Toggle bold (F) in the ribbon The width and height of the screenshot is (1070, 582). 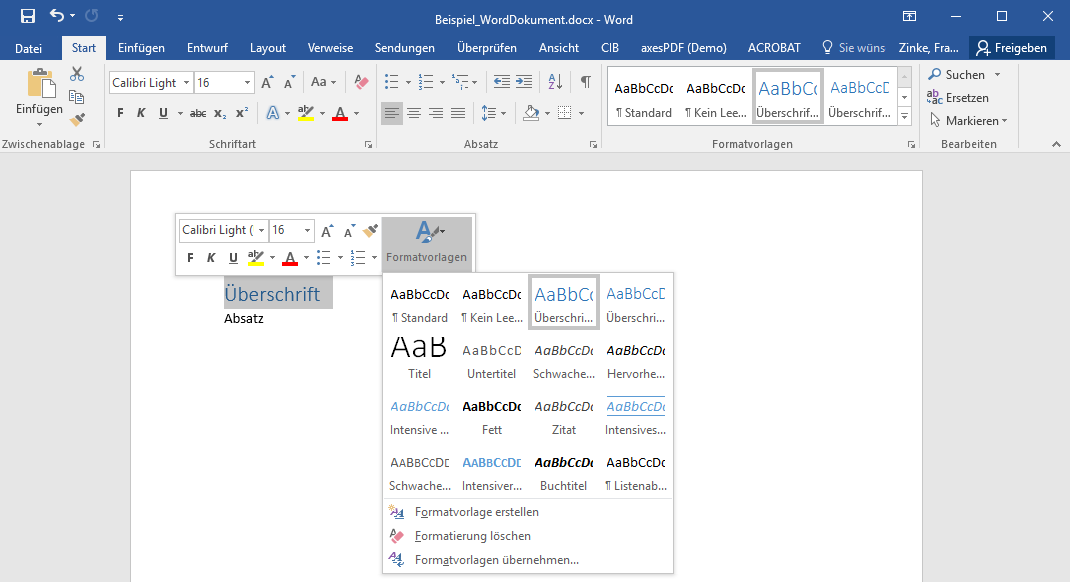(120, 113)
